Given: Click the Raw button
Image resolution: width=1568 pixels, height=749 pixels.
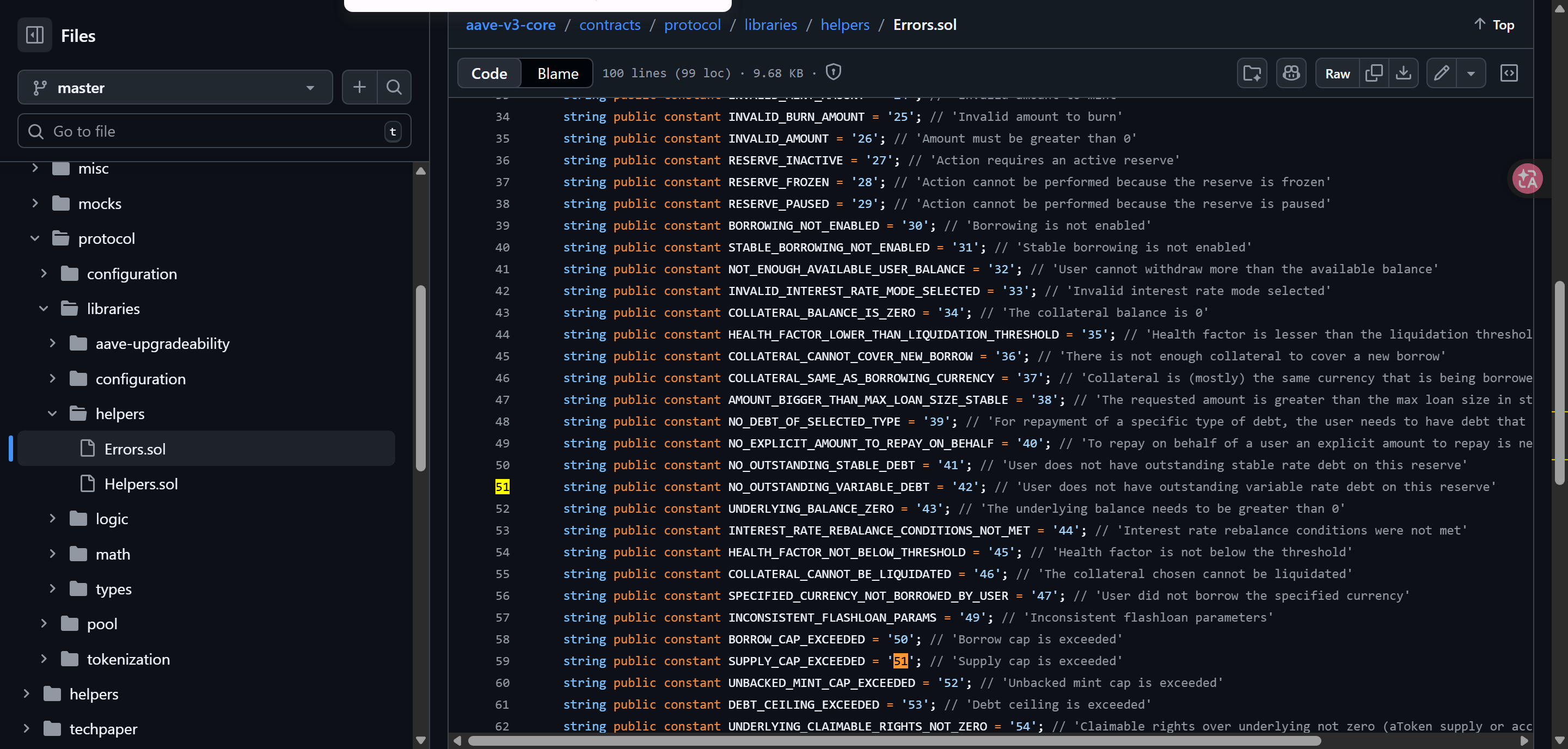Looking at the screenshot, I should [x=1337, y=73].
